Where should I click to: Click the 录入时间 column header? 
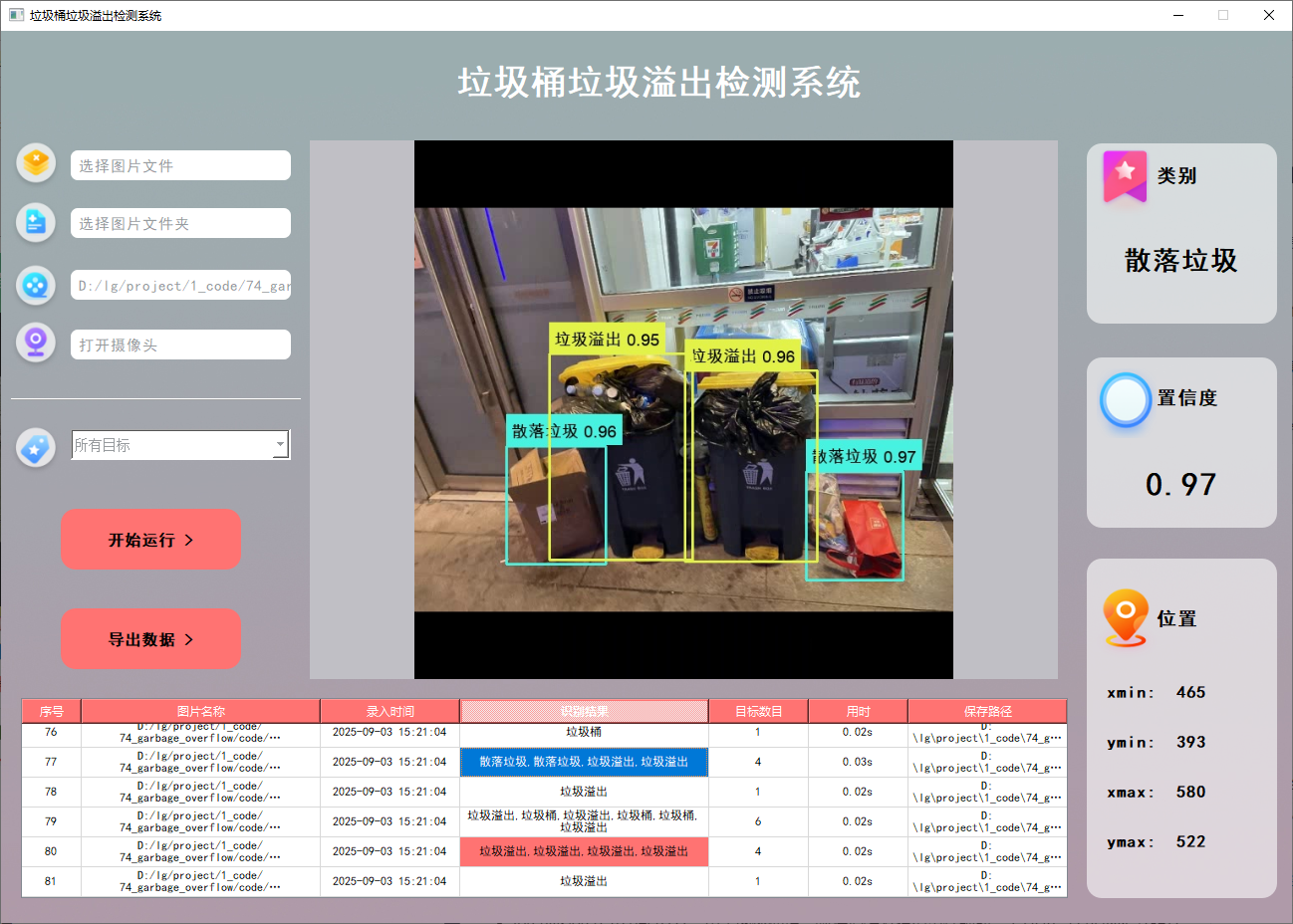[389, 711]
